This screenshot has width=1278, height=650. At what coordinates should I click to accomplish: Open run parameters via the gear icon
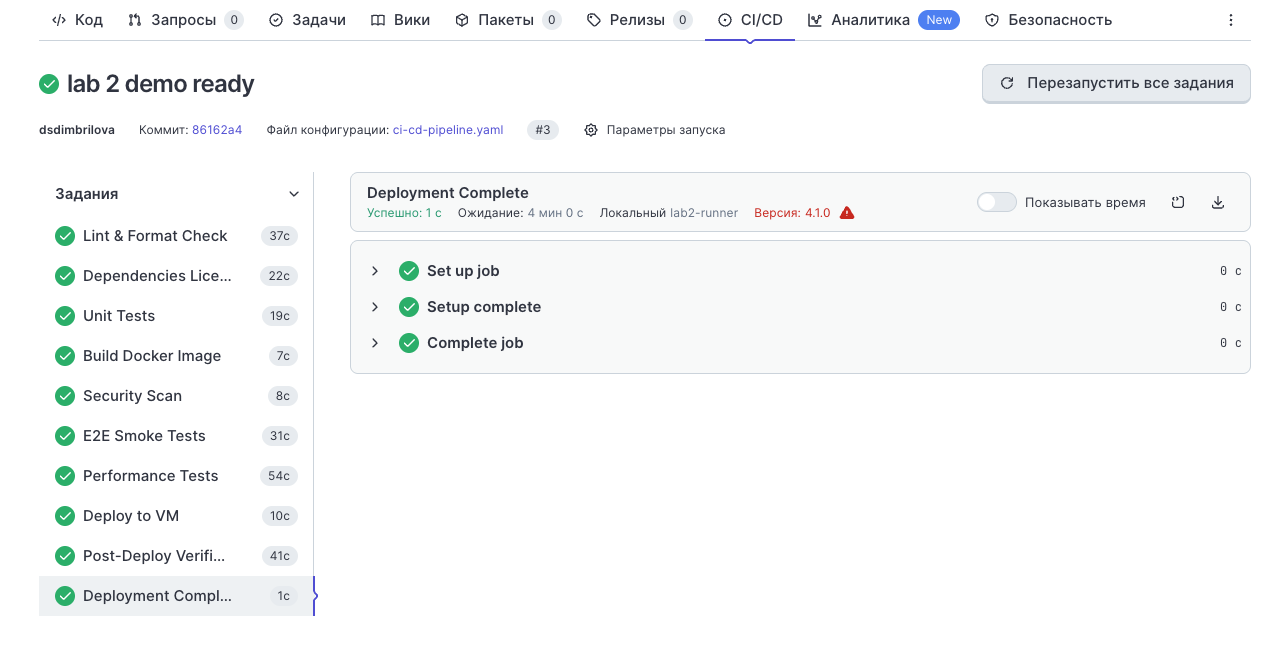(x=590, y=129)
